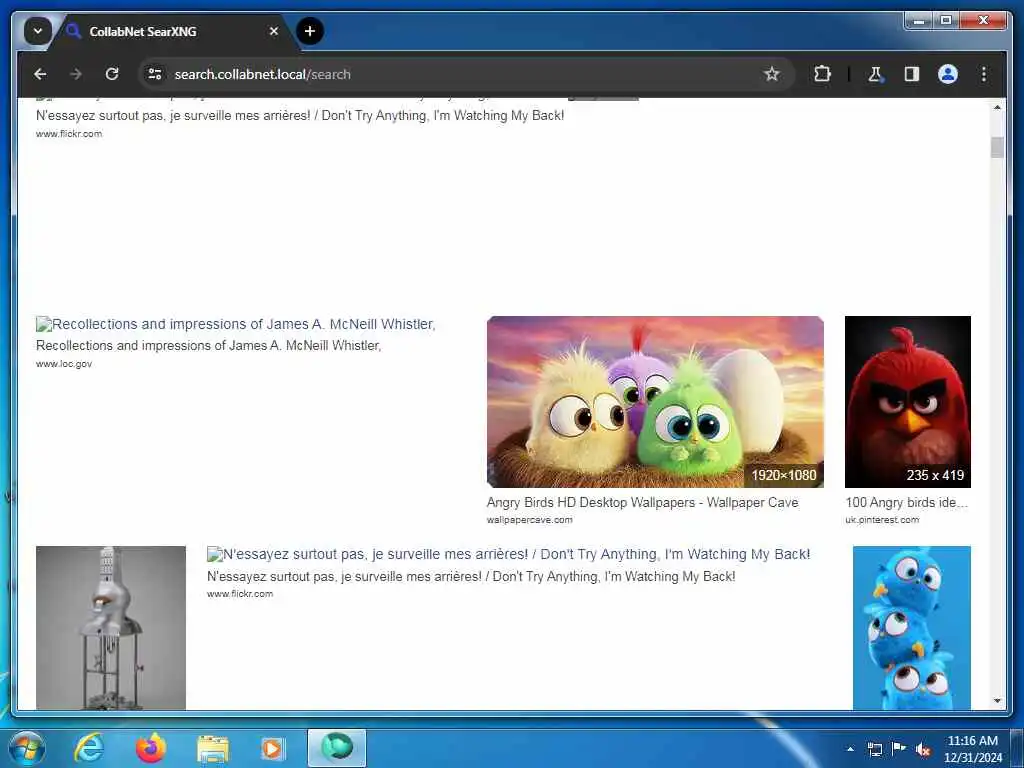Close the CollabNet SearXNG tab

tap(274, 31)
